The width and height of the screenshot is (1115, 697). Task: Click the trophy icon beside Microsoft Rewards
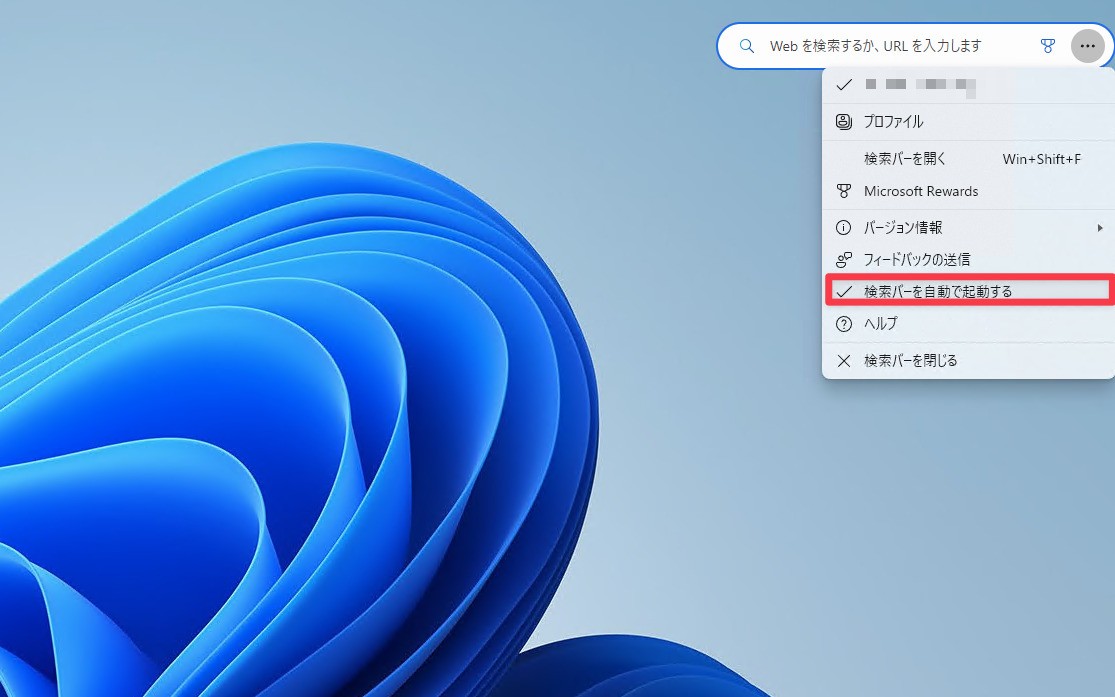point(843,191)
